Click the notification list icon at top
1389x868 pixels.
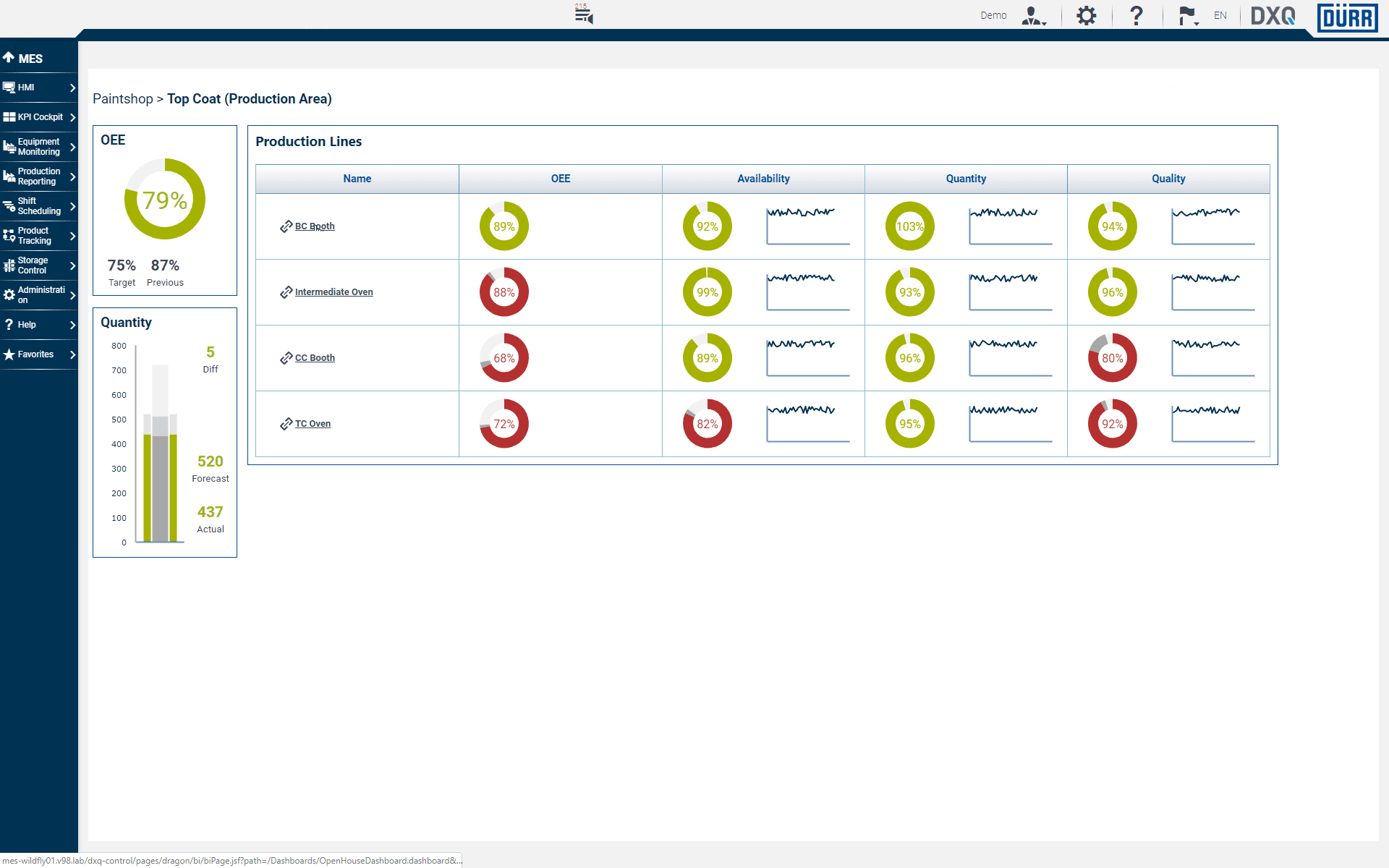click(x=584, y=14)
